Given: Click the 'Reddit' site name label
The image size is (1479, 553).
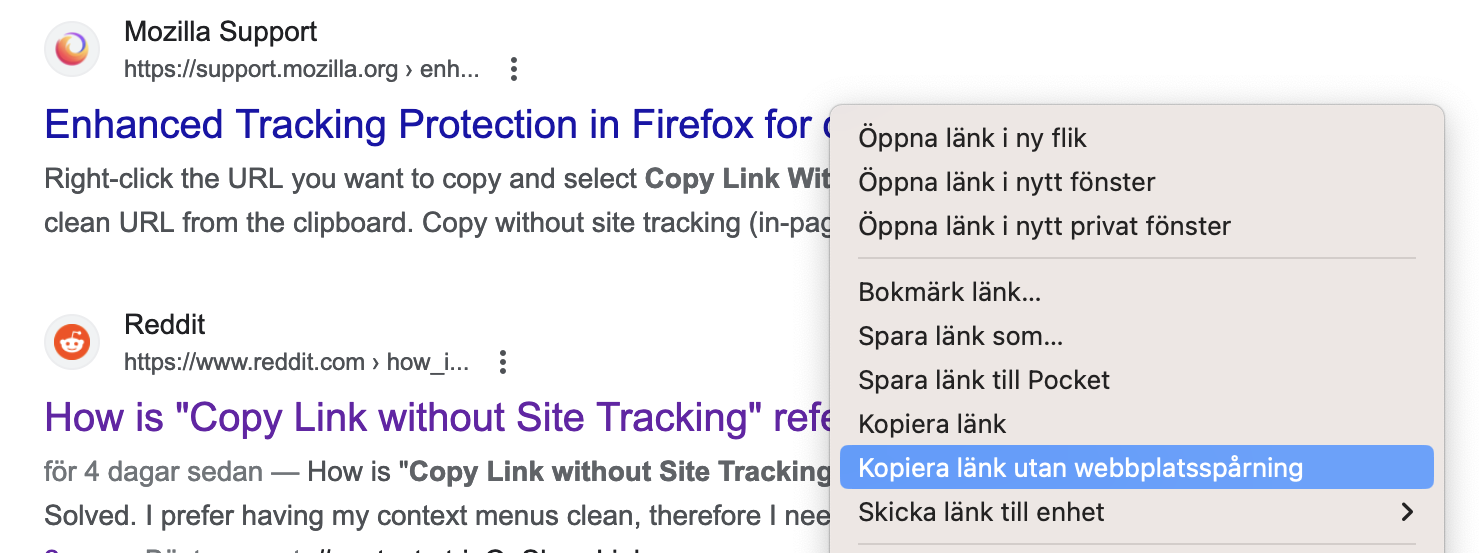Looking at the screenshot, I should point(164,325).
